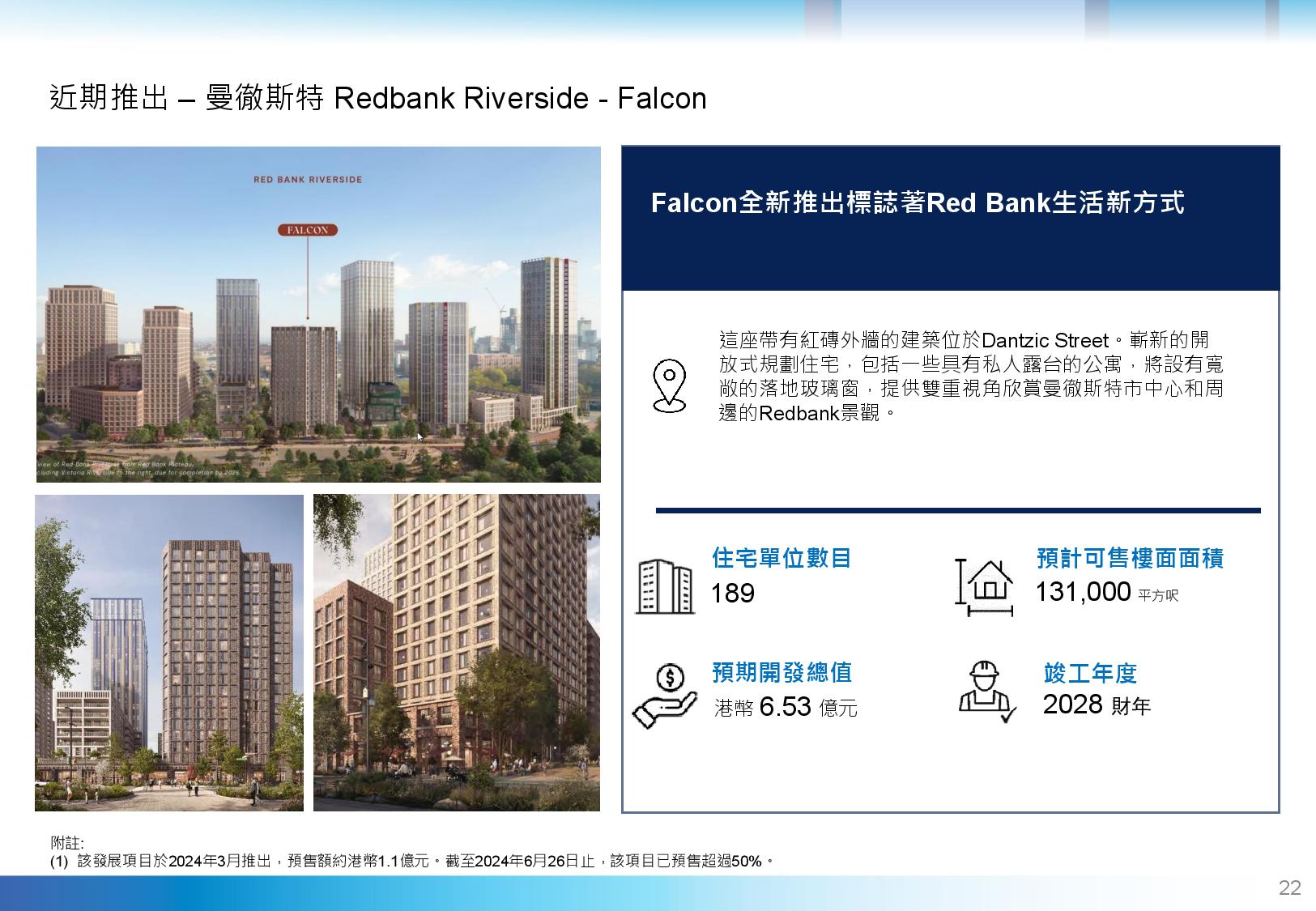Click the 預計可售樓面面積 label
This screenshot has height=911, width=1316.
point(1130,558)
